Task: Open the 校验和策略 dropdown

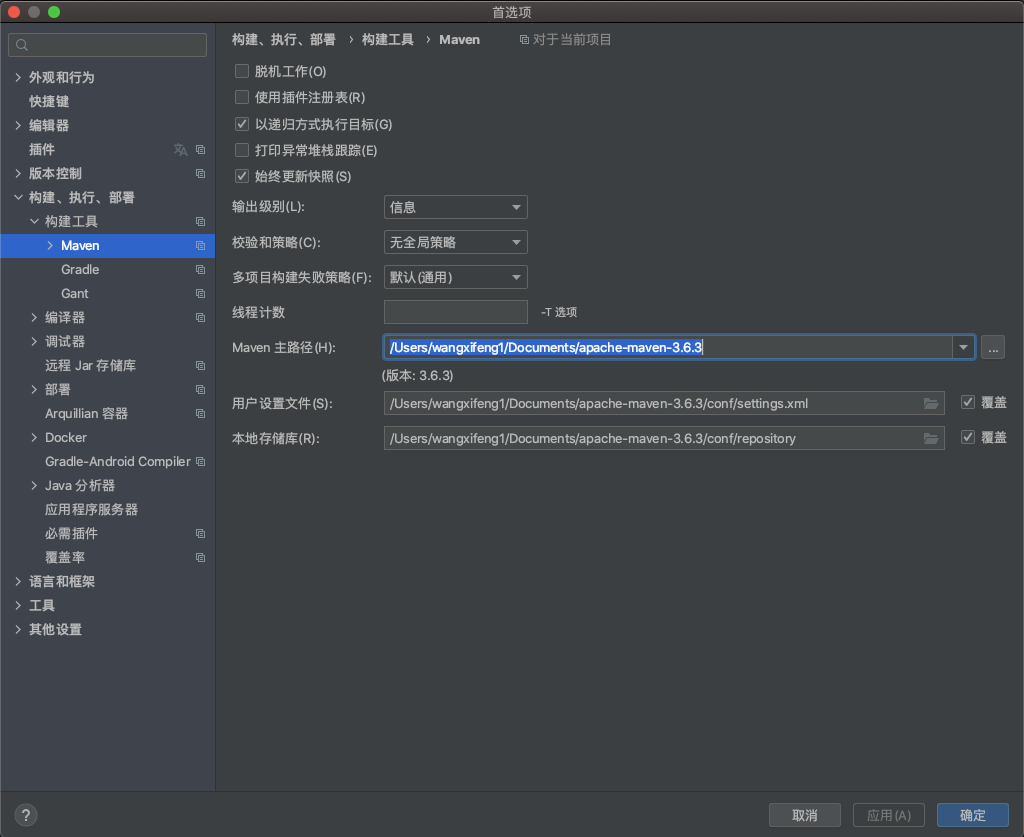Action: coord(455,242)
